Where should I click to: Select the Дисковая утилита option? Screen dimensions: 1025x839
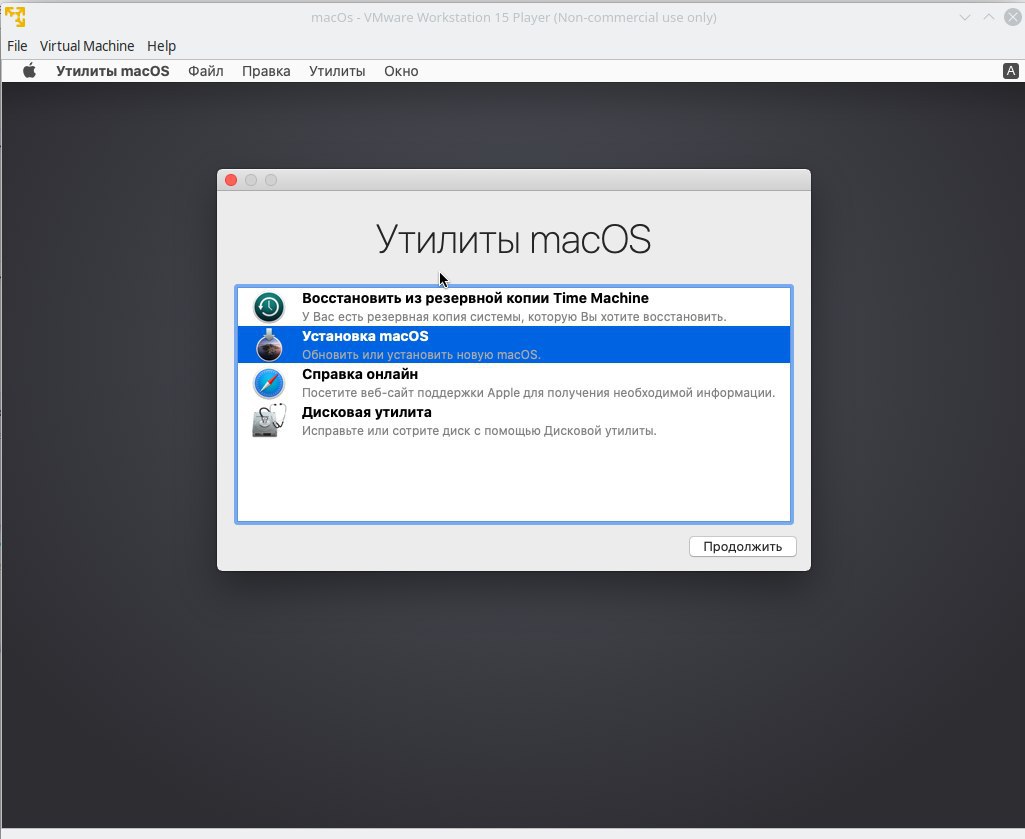pos(514,420)
